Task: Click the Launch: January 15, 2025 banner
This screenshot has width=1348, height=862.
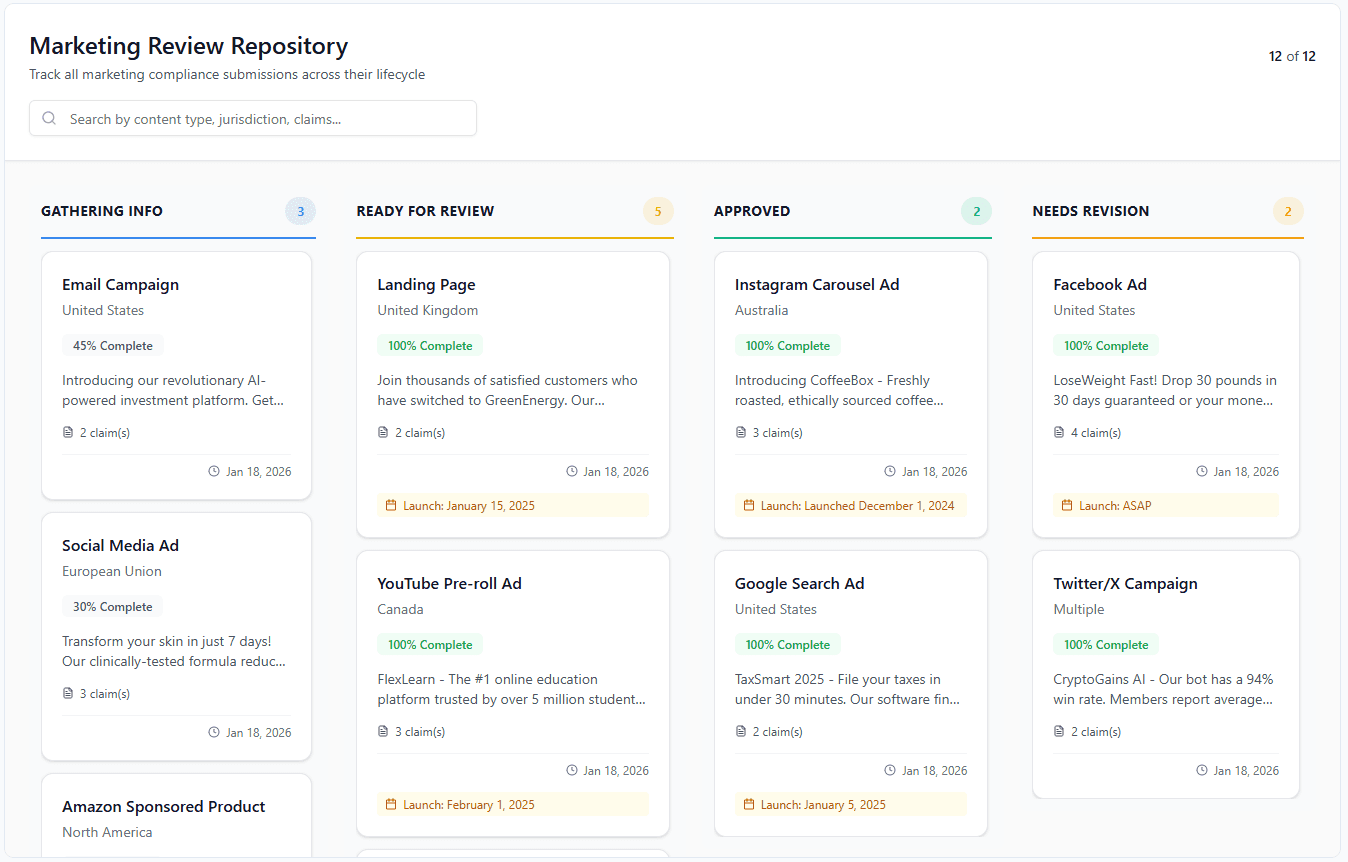Action: coord(513,506)
